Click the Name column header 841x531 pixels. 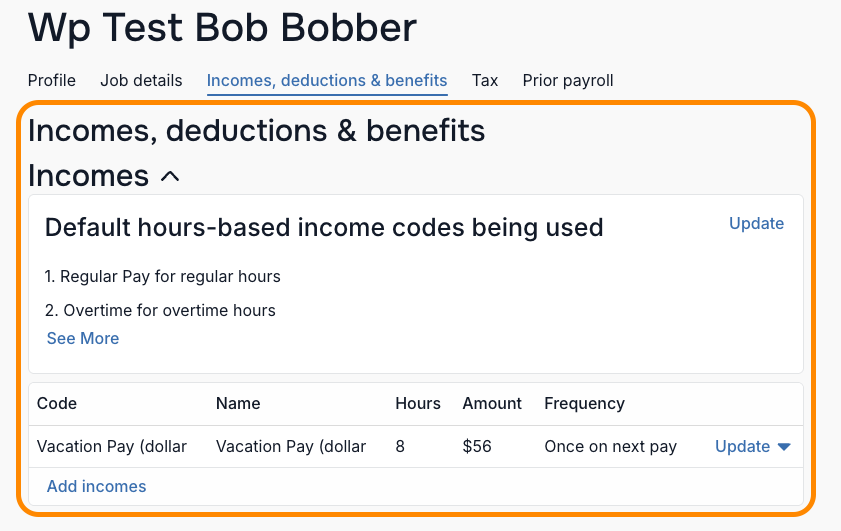238,403
